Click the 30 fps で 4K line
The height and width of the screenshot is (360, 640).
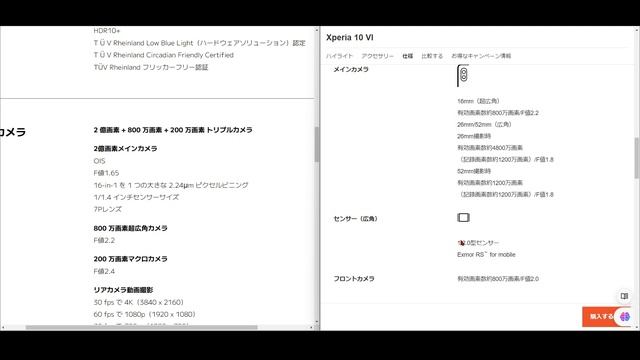[138, 302]
